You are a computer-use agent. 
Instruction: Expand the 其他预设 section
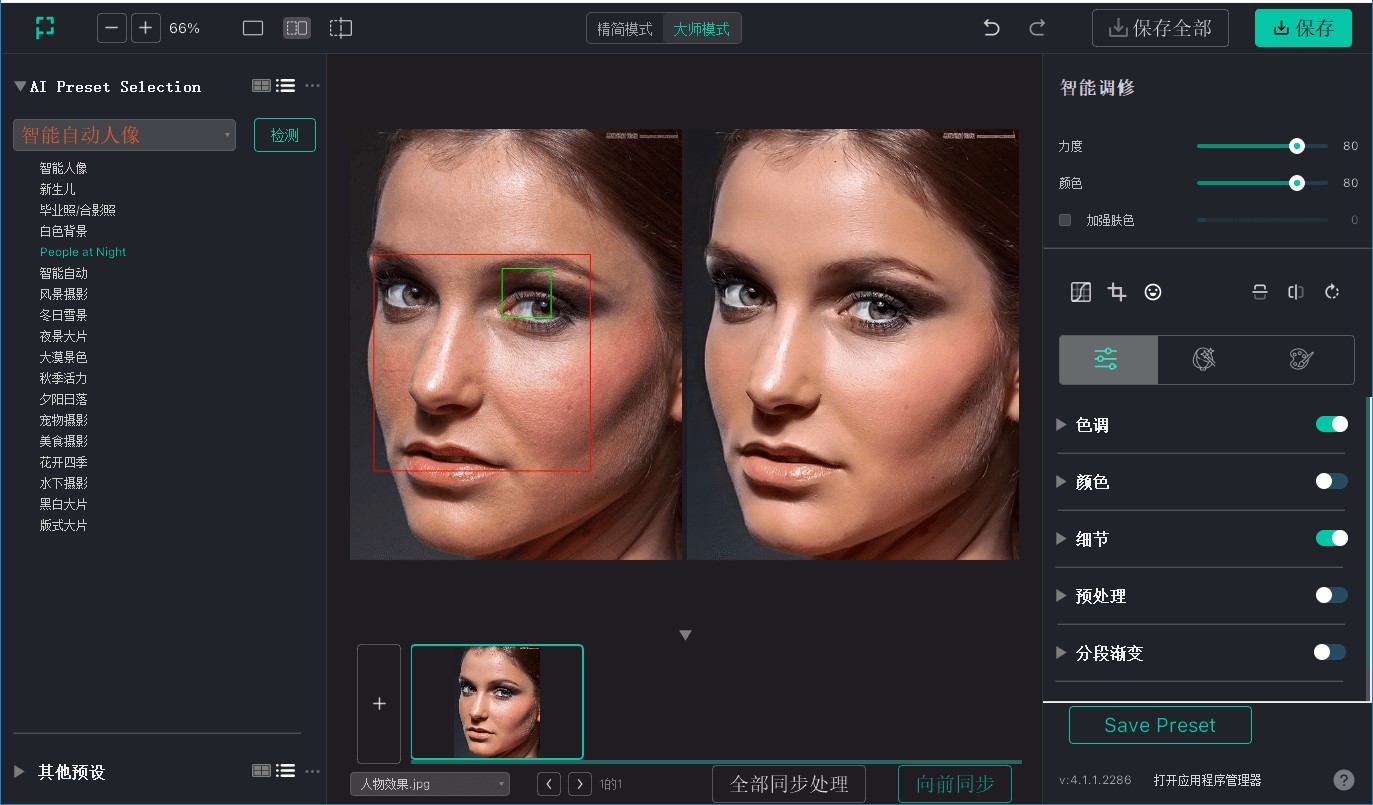[19, 772]
